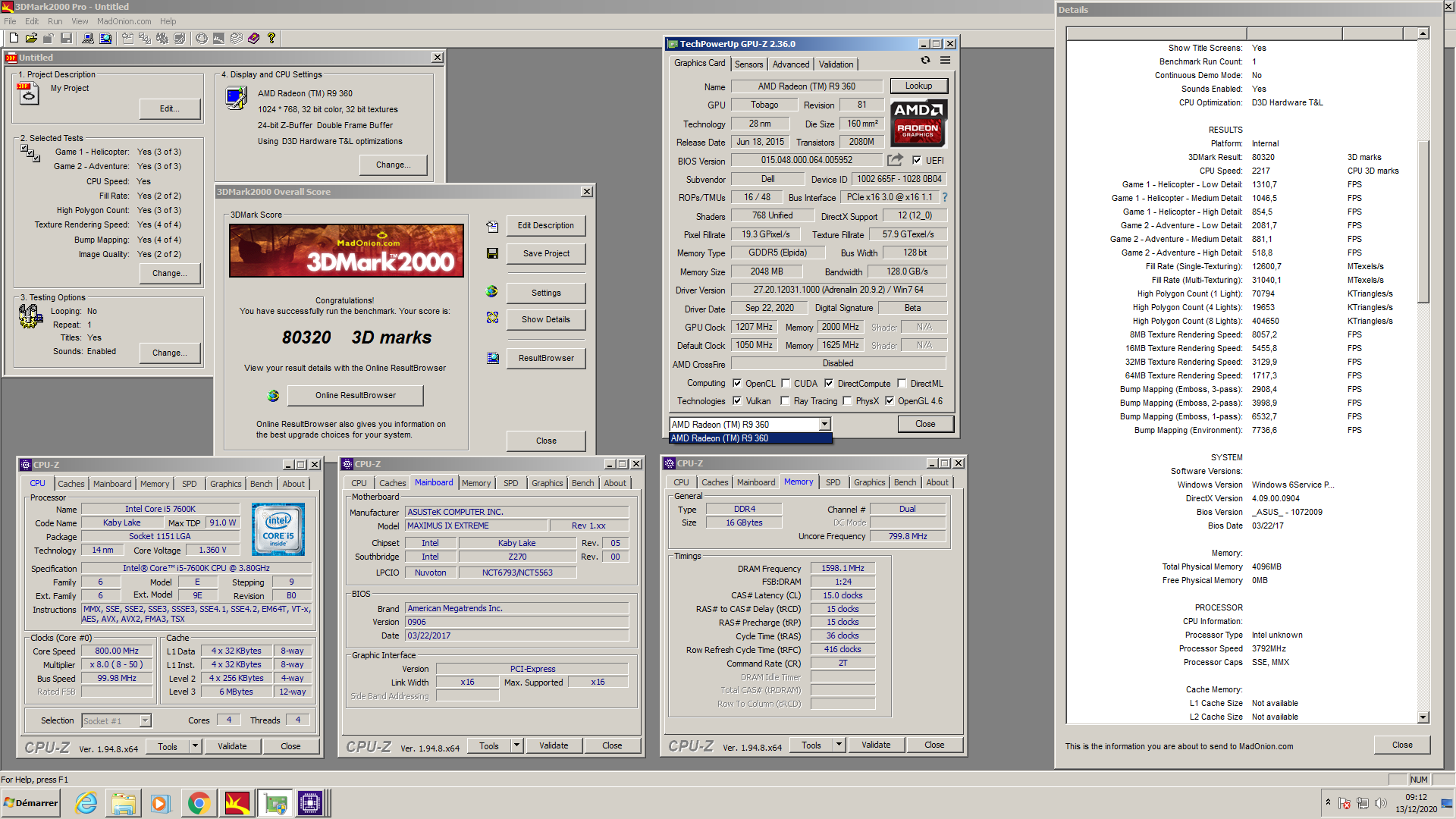Toggle the OpenCL checkbox

pos(736,384)
